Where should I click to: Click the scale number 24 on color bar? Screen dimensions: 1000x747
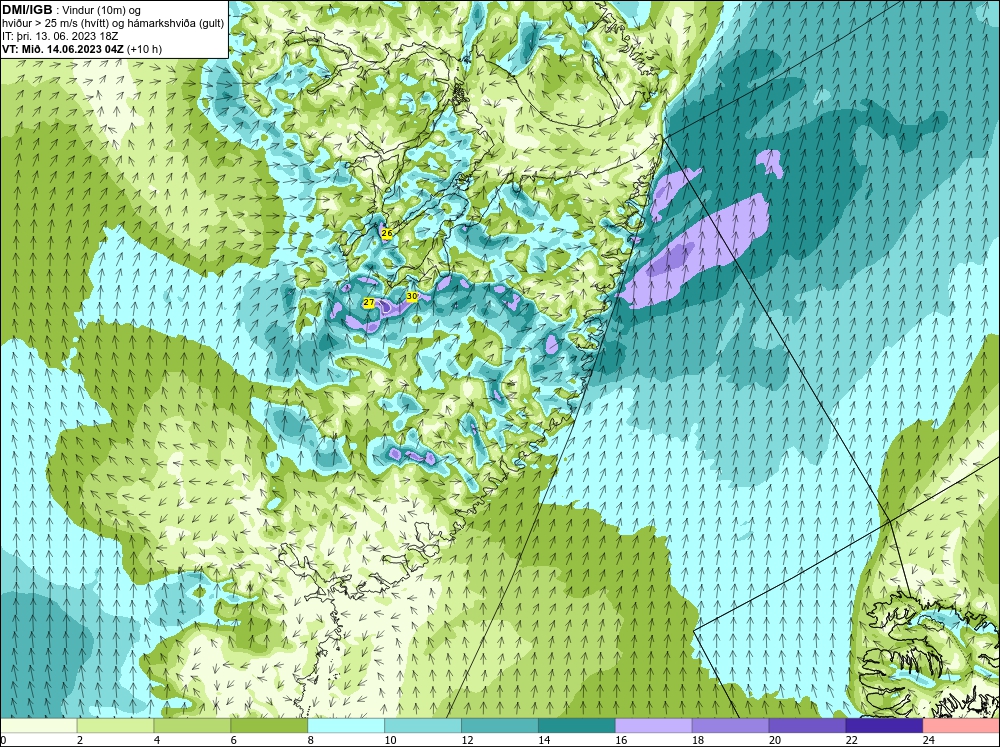point(929,740)
